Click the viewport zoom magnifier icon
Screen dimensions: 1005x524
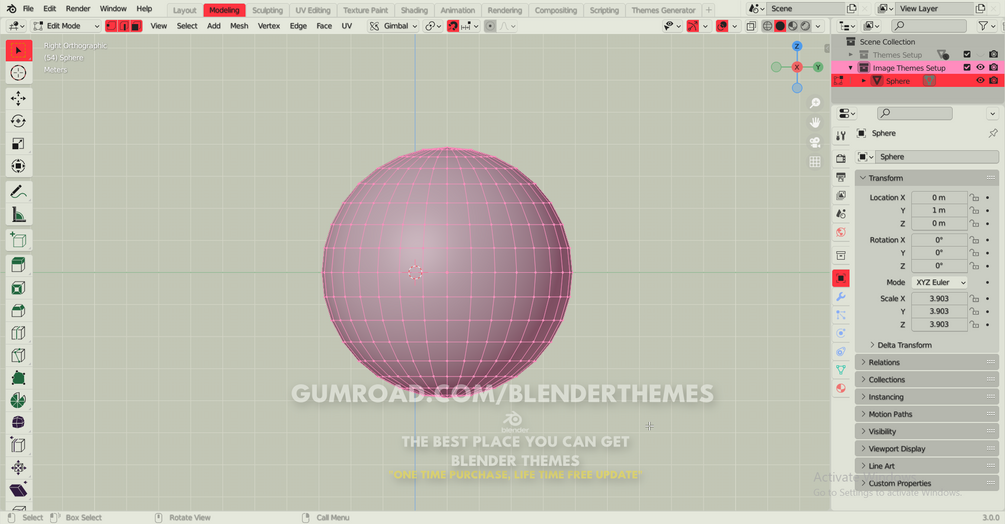815,103
